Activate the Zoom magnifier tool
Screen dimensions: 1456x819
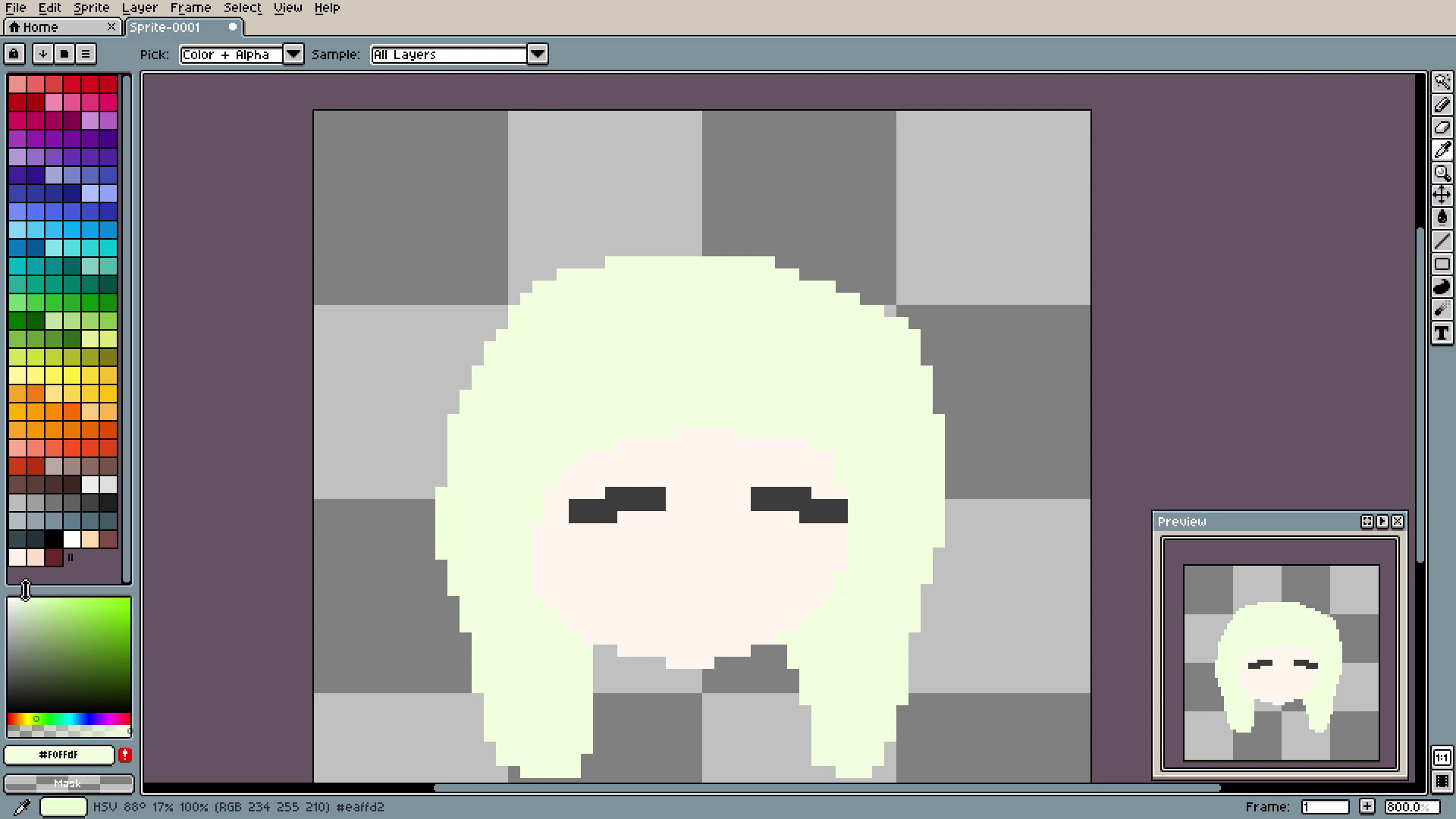point(1442,173)
